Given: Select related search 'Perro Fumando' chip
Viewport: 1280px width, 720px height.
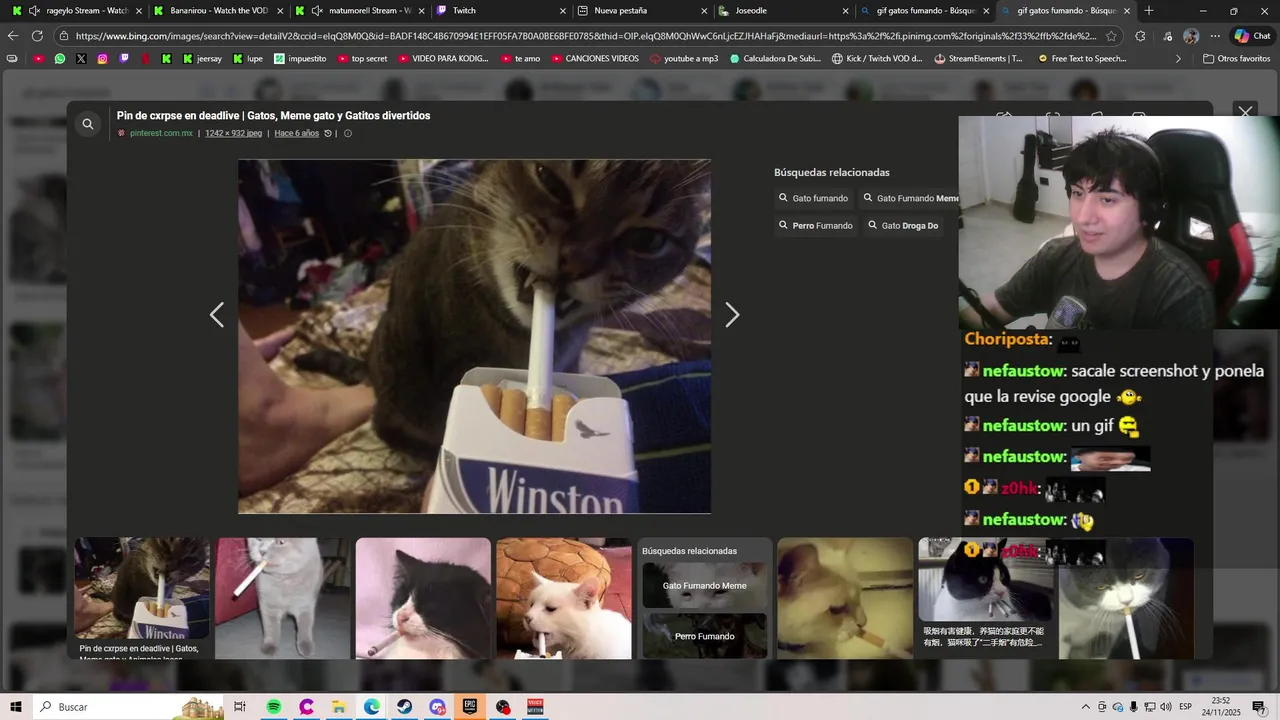Looking at the screenshot, I should [815, 226].
